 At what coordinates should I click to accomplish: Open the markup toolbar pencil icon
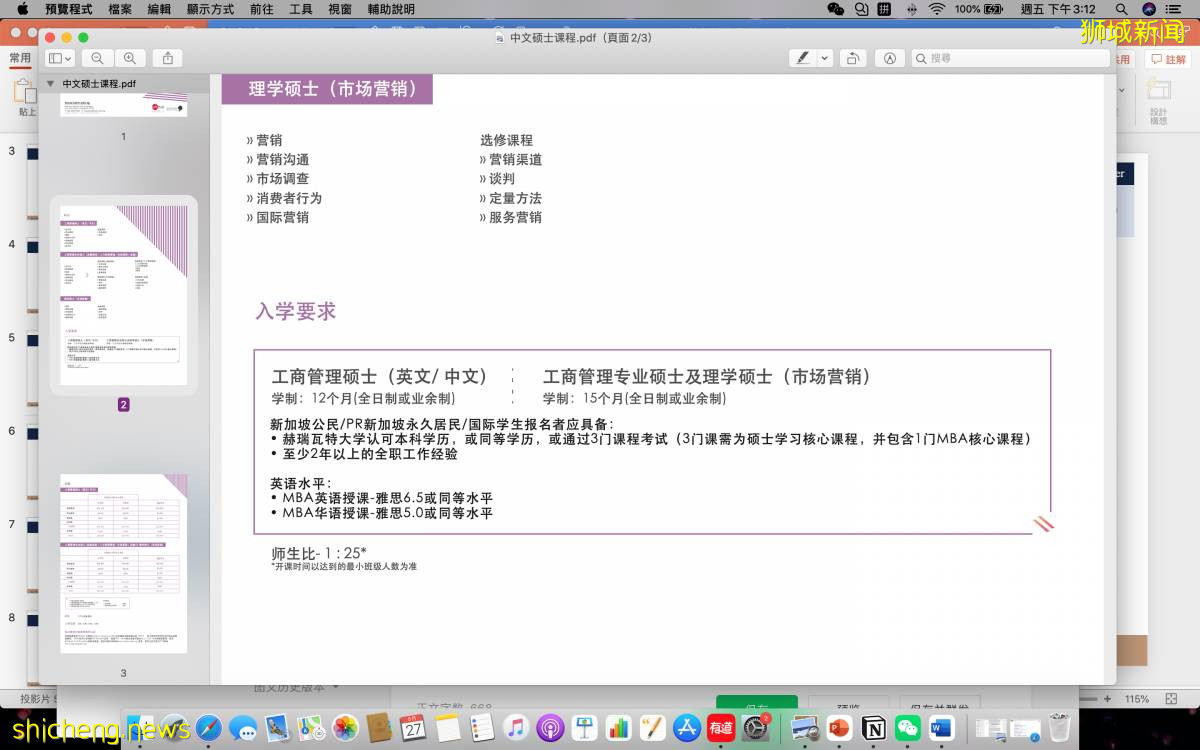[x=890, y=58]
